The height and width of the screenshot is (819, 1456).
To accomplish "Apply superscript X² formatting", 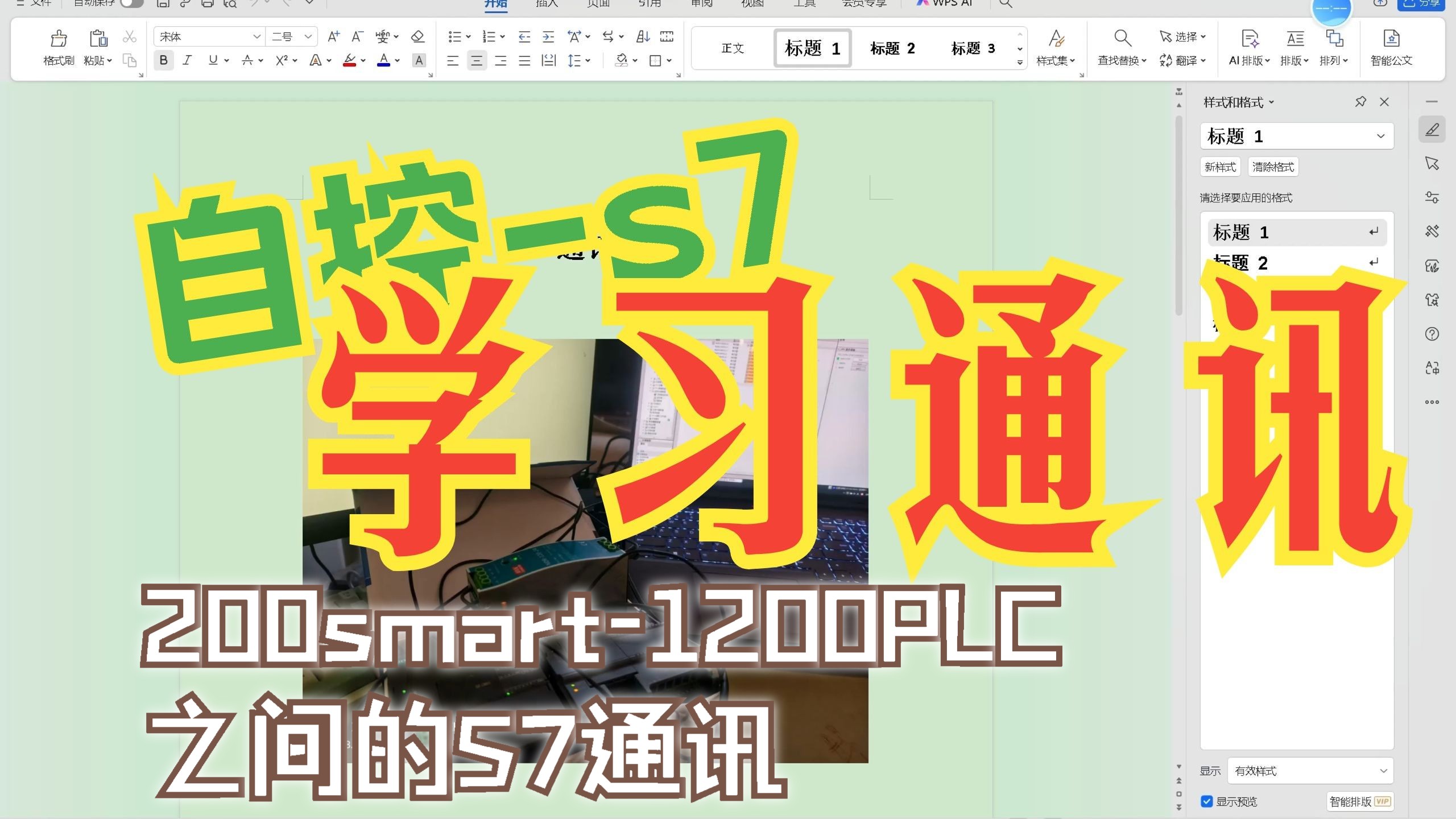I will (x=282, y=60).
